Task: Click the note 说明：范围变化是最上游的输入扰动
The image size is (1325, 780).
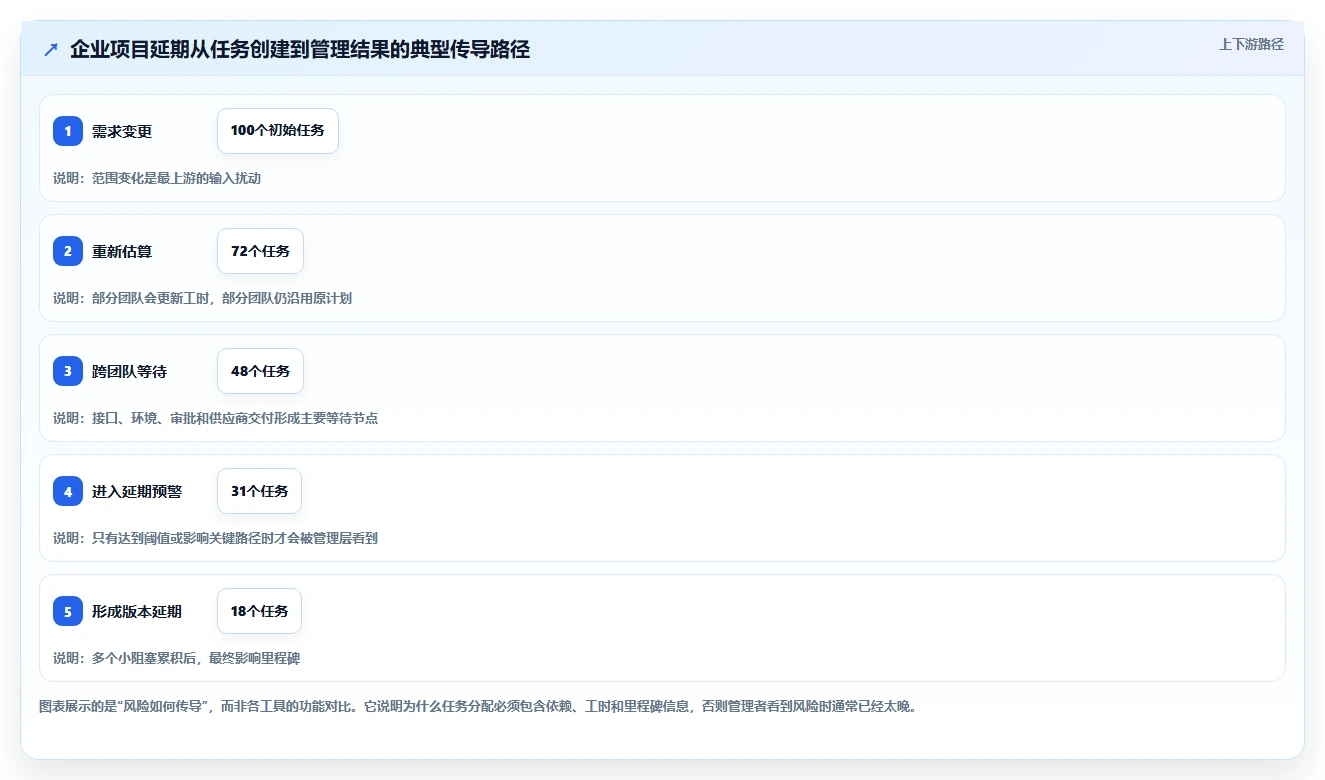Action: tap(157, 178)
